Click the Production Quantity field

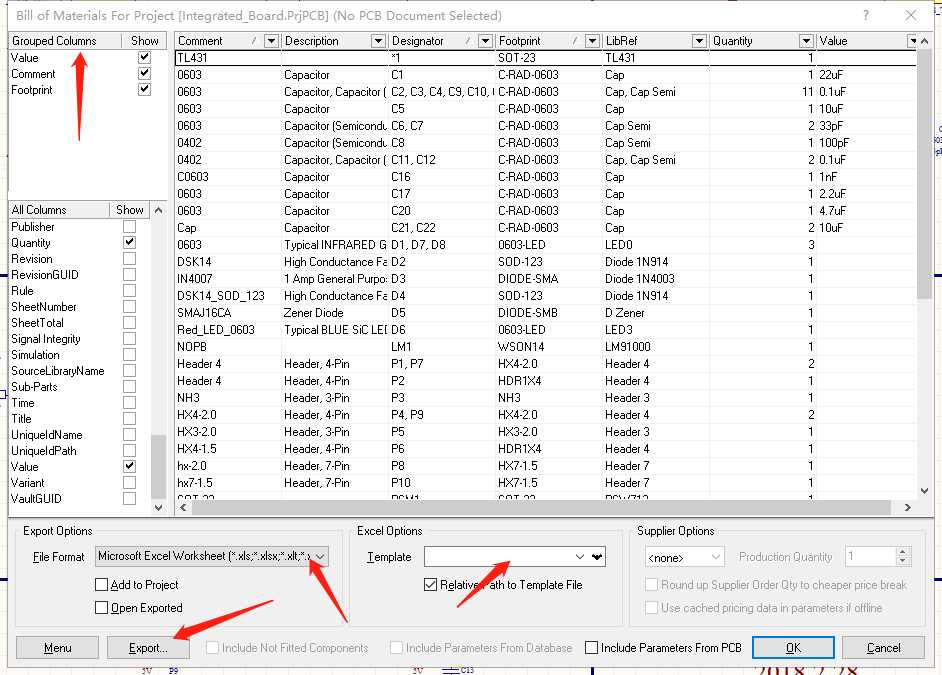pyautogui.click(x=871, y=557)
